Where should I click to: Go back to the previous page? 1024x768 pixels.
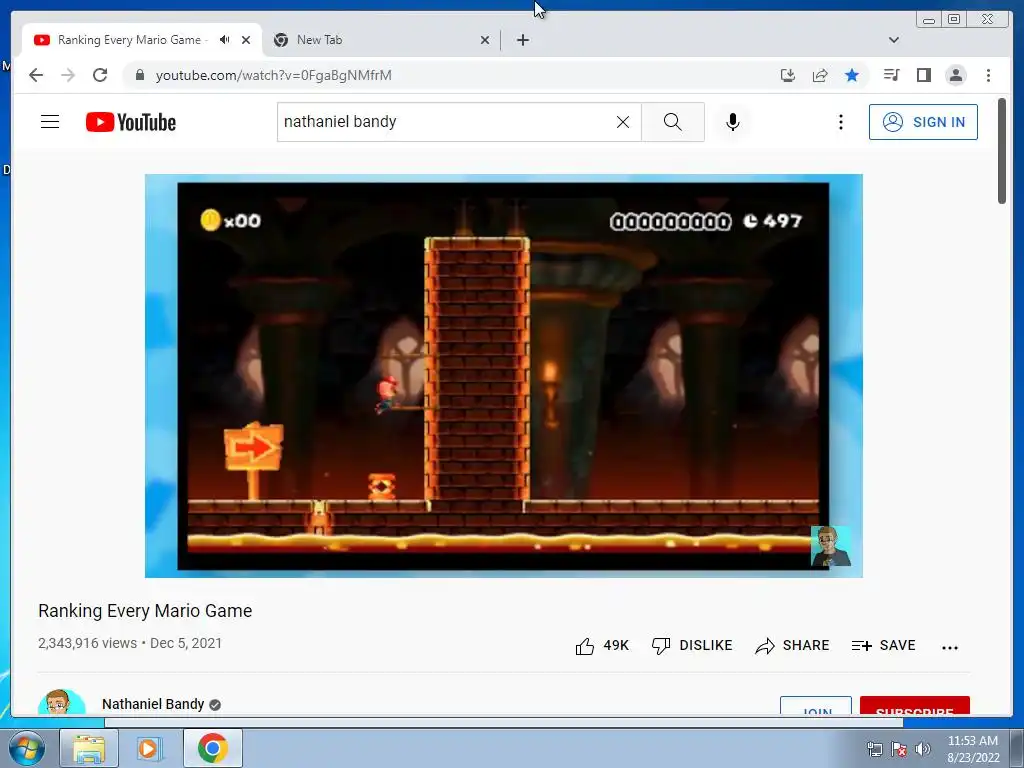[36, 75]
